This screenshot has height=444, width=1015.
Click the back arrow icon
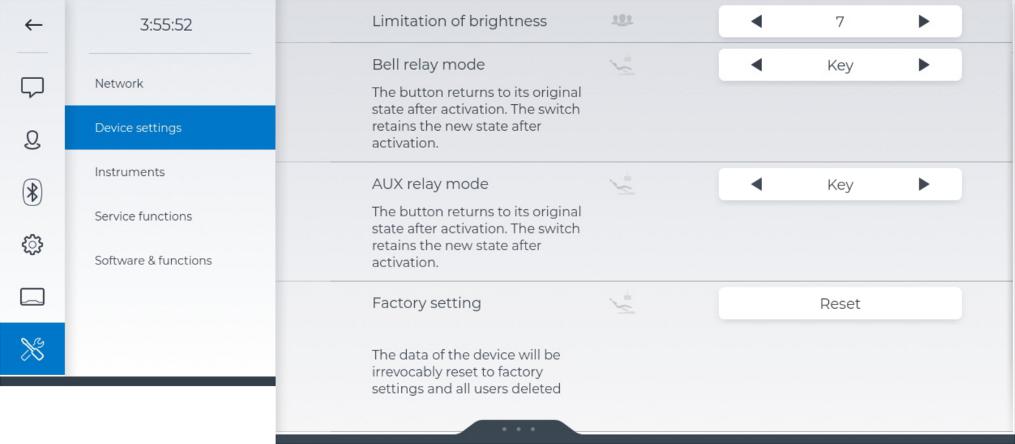(x=33, y=25)
